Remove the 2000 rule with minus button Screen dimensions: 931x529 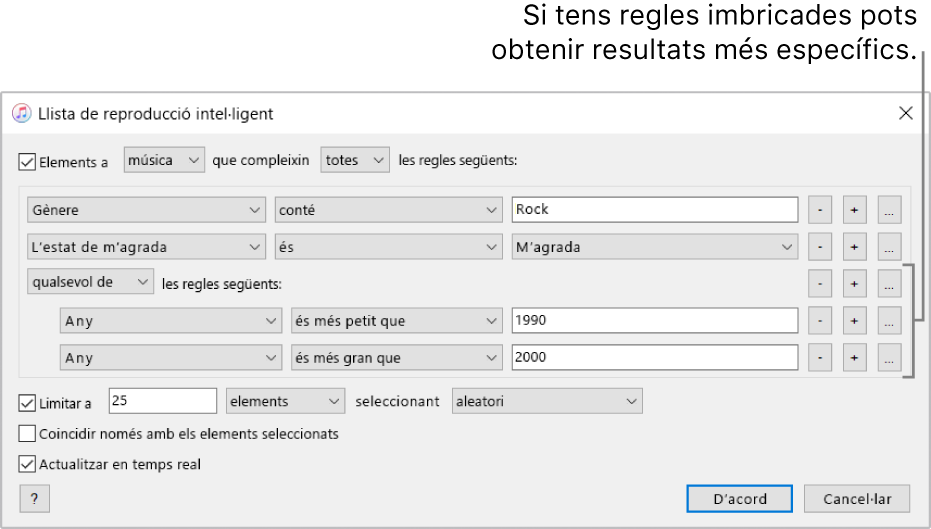pos(820,358)
